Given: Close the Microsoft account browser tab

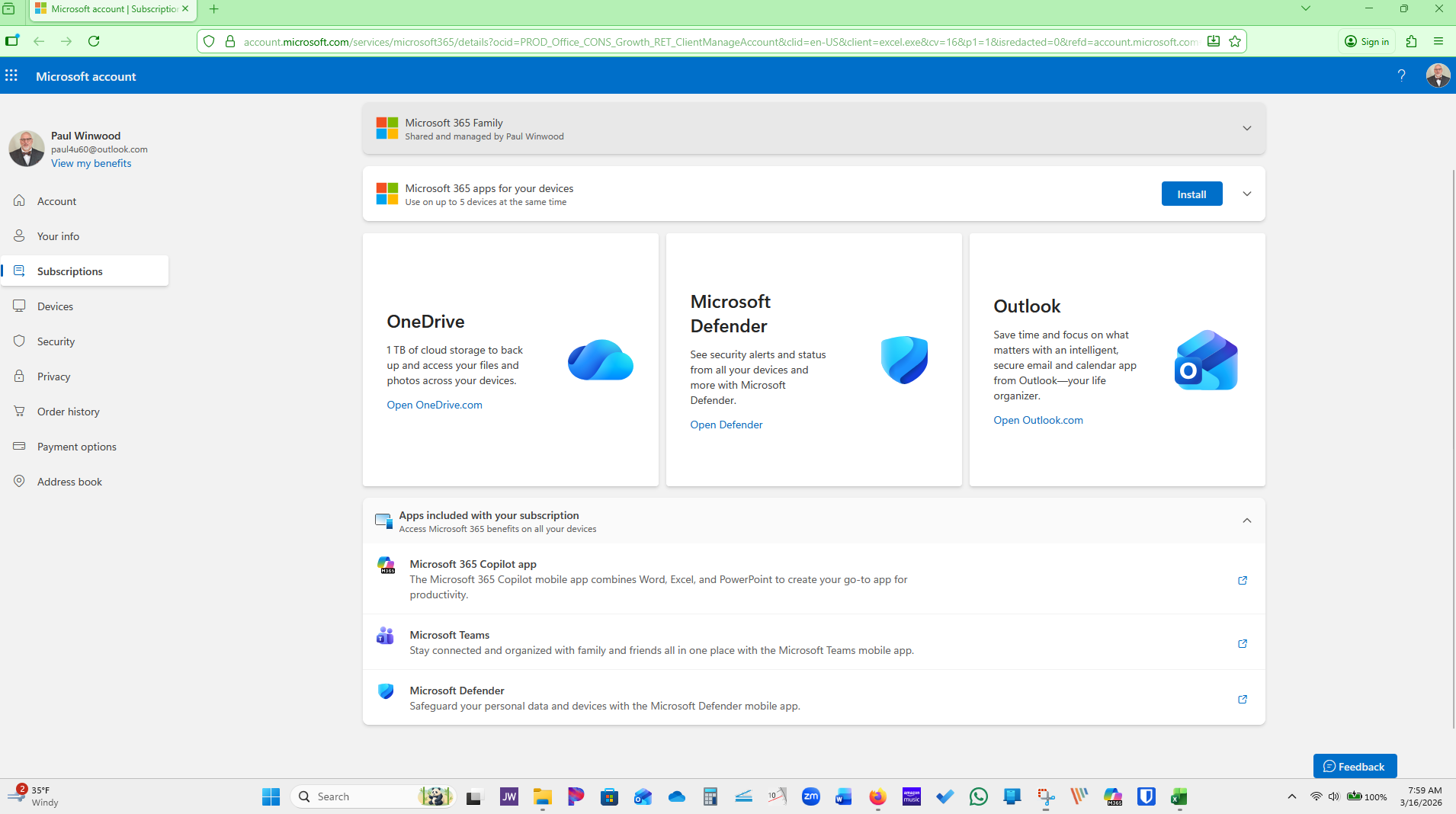Looking at the screenshot, I should [x=185, y=9].
